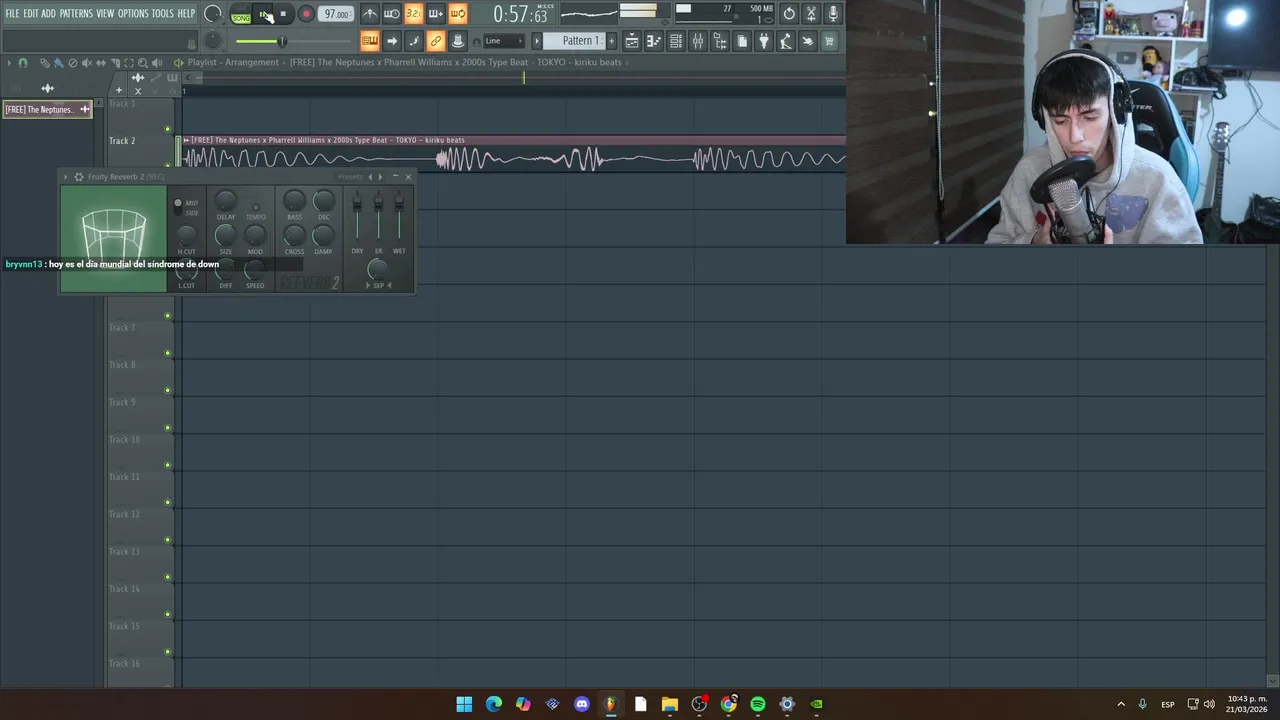Screen dimensions: 1280x720
Task: Click the audio editor scissors icon
Action: click(811, 14)
